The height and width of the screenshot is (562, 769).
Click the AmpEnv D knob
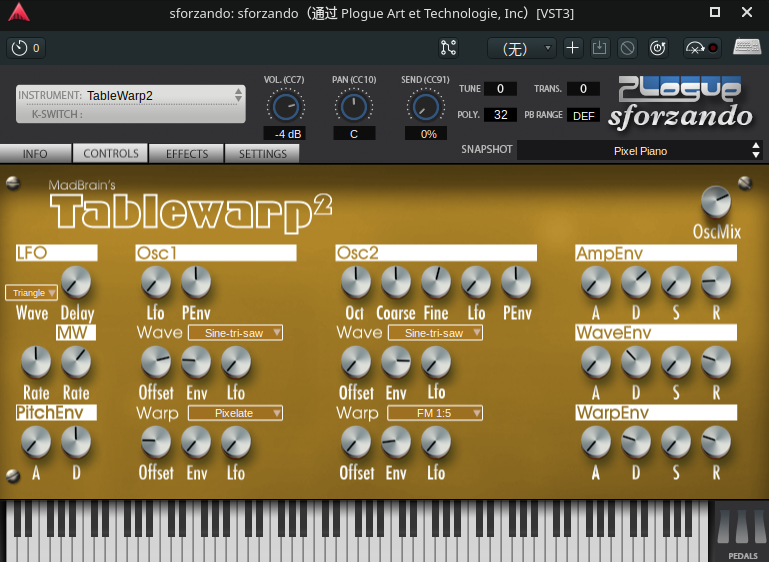(636, 282)
